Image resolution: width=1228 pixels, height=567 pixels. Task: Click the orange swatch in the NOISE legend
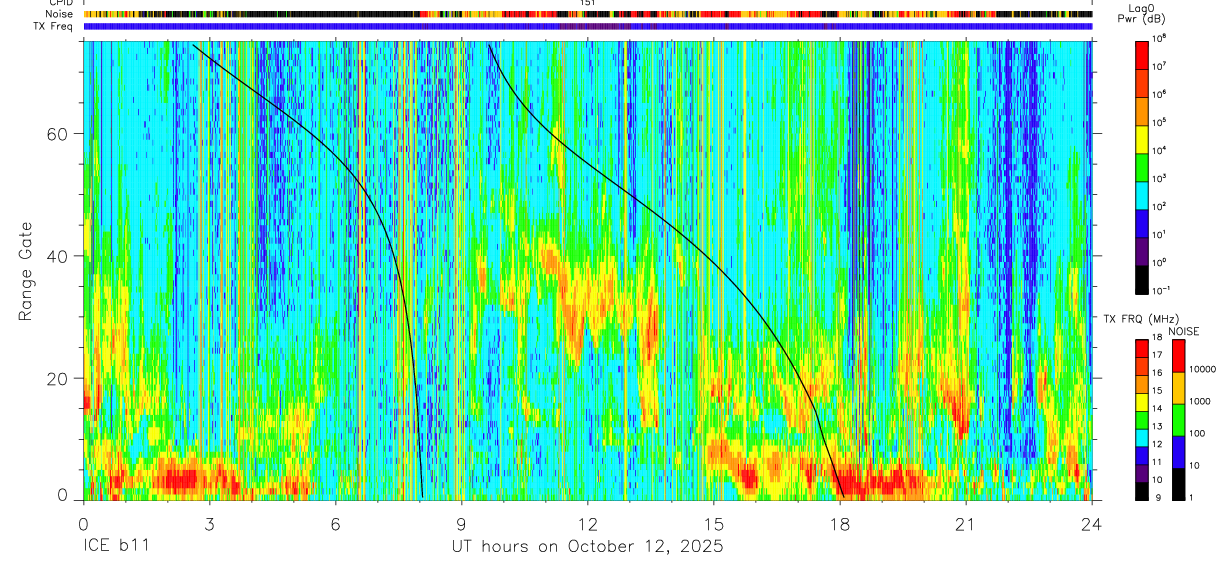(1178, 387)
